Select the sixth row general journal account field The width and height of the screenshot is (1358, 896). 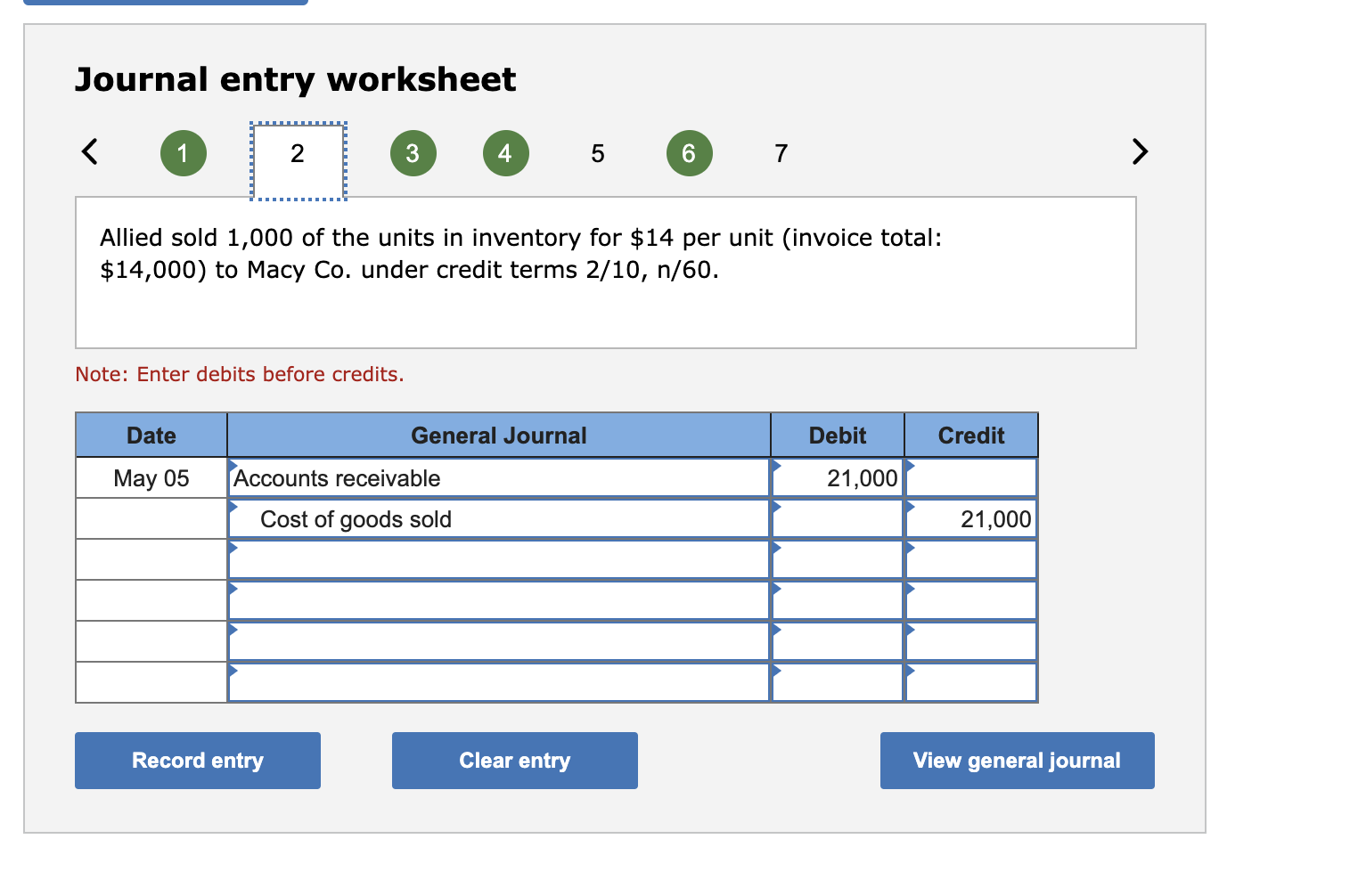(x=499, y=682)
